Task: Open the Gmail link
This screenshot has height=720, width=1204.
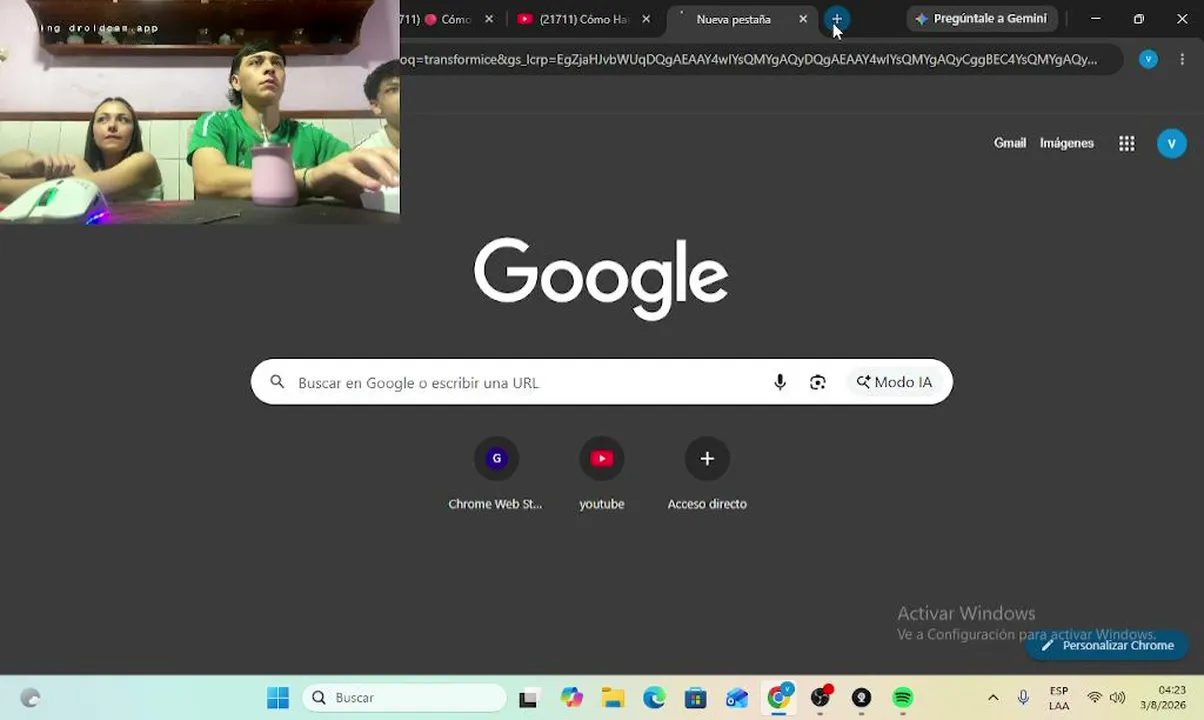Action: [x=1010, y=143]
